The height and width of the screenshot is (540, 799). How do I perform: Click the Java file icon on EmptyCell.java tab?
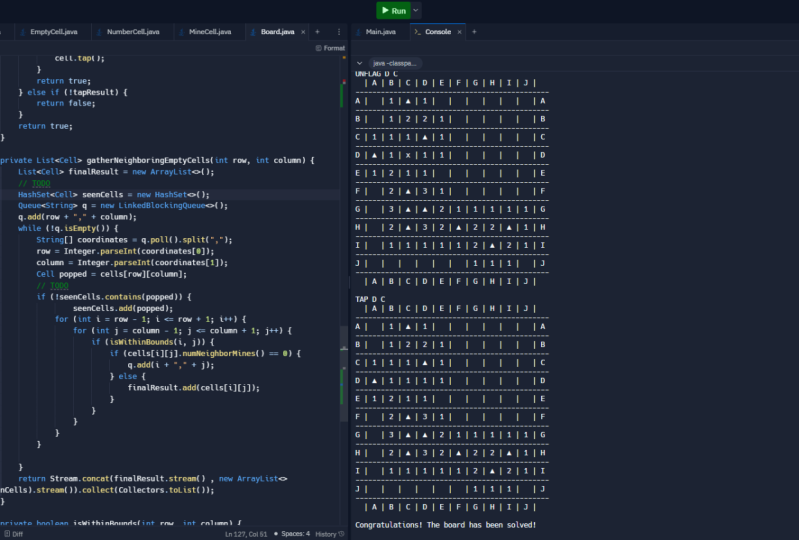pos(23,32)
